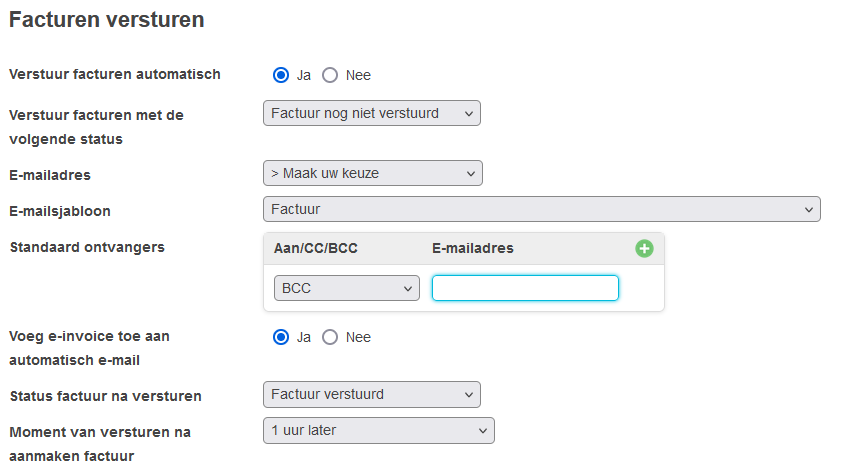Open the '1 uur later' timing dropdown
Viewport: 841px width, 467px height.
tap(378, 431)
